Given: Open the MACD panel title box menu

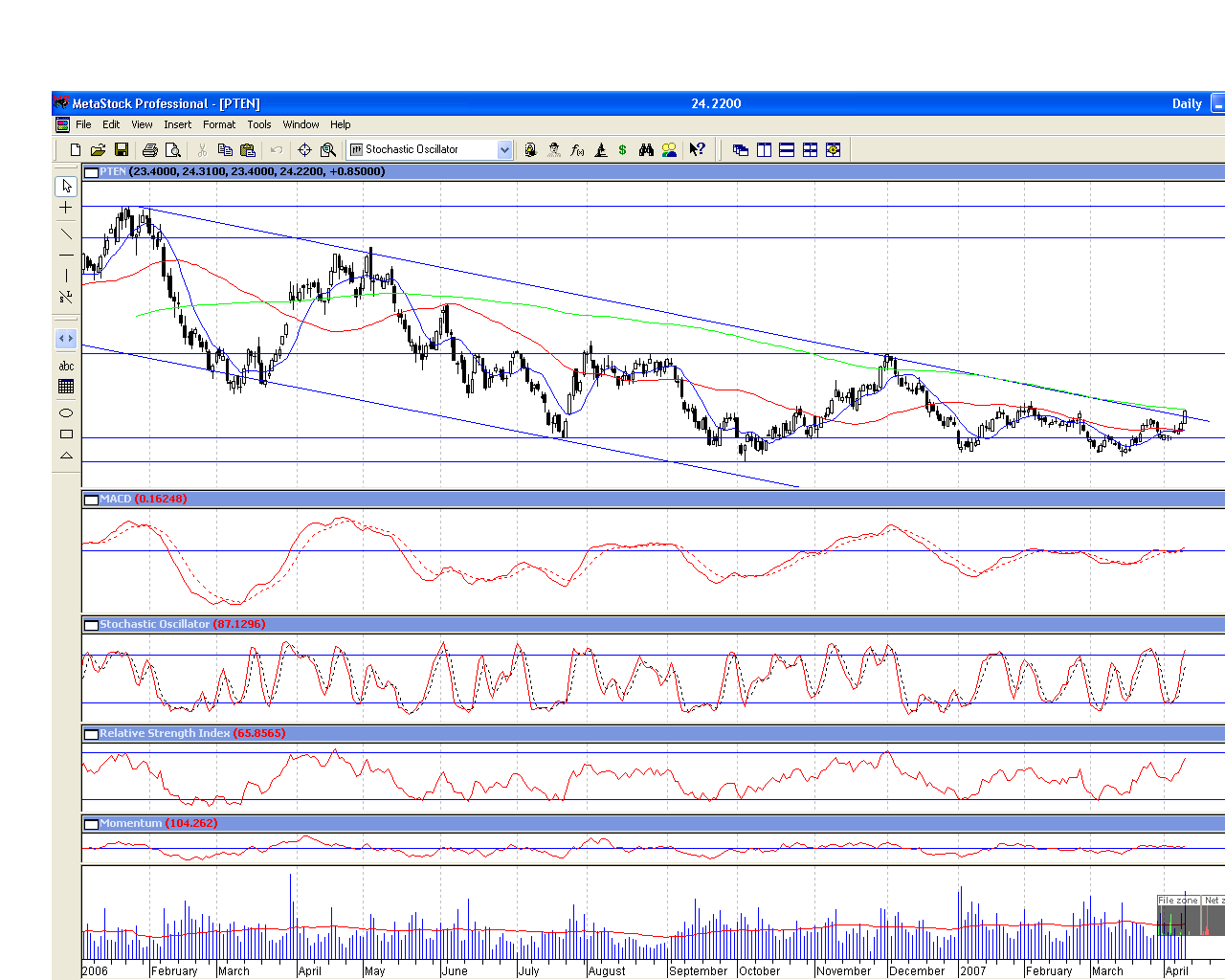Looking at the screenshot, I should 91,500.
